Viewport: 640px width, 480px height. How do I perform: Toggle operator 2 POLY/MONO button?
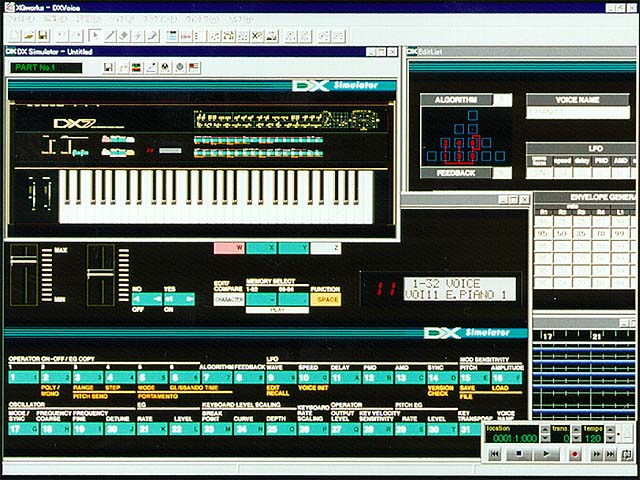tap(56, 377)
